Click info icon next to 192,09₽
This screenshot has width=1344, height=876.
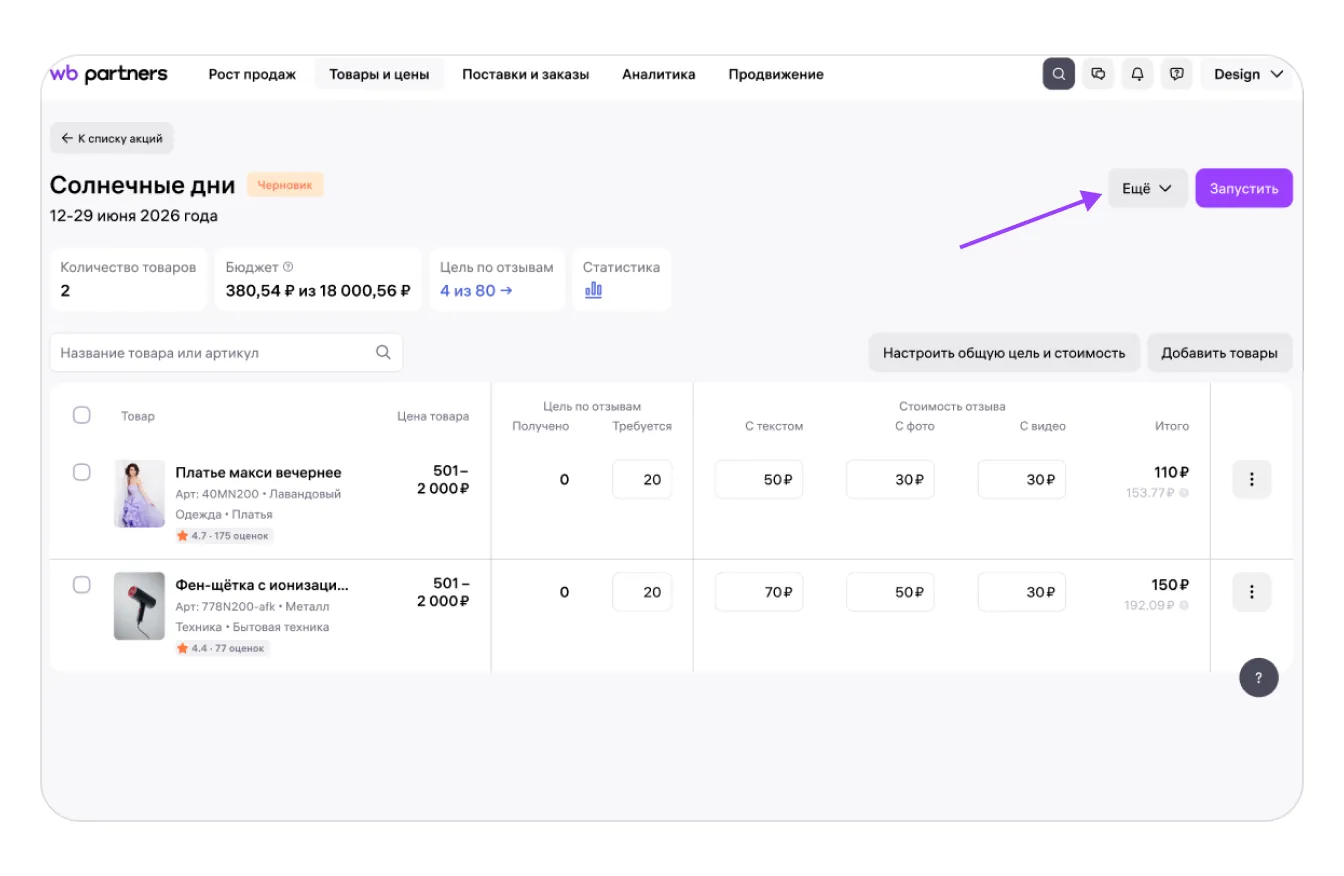[x=1184, y=605]
